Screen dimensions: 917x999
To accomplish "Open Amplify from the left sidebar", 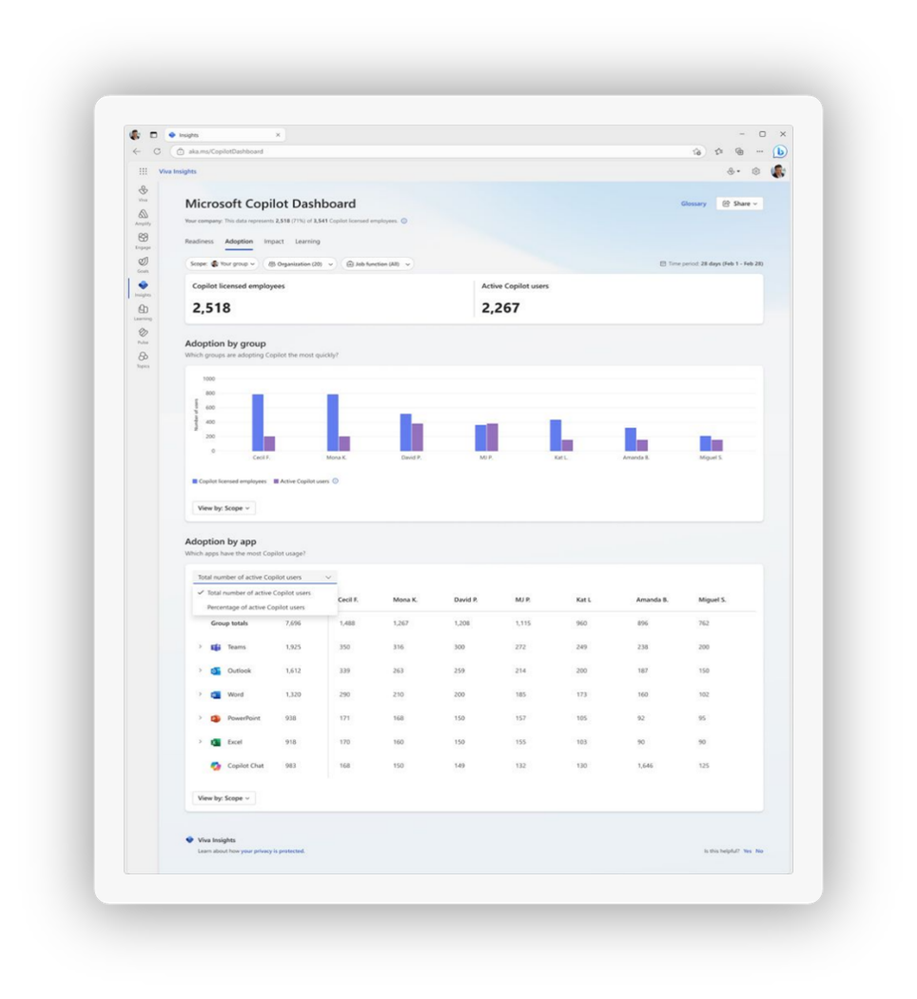I will point(143,217).
